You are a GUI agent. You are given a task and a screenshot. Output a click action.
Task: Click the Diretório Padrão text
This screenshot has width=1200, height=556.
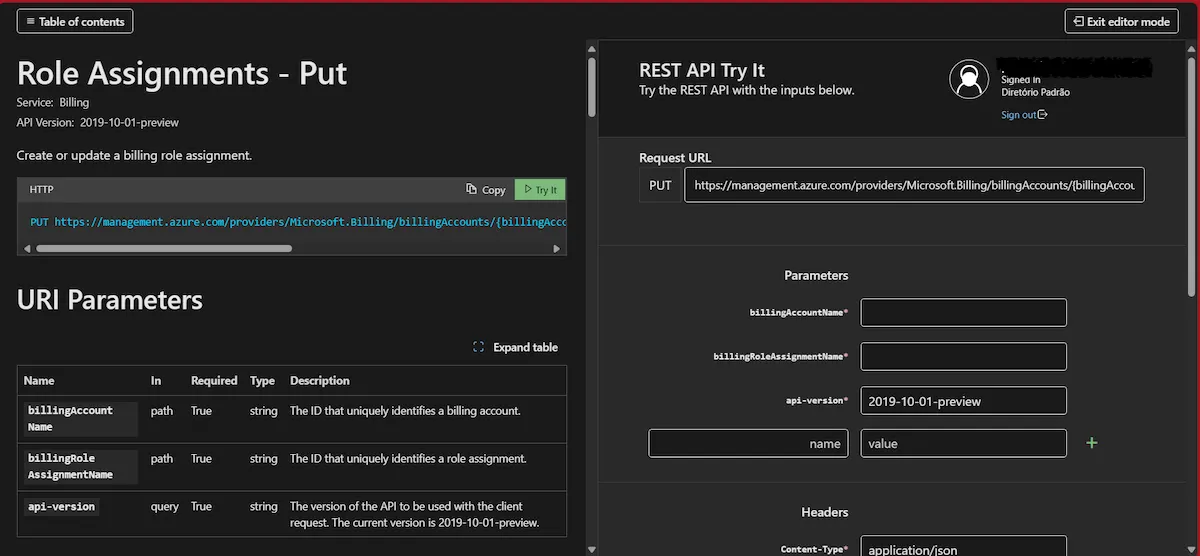[x=1035, y=92]
